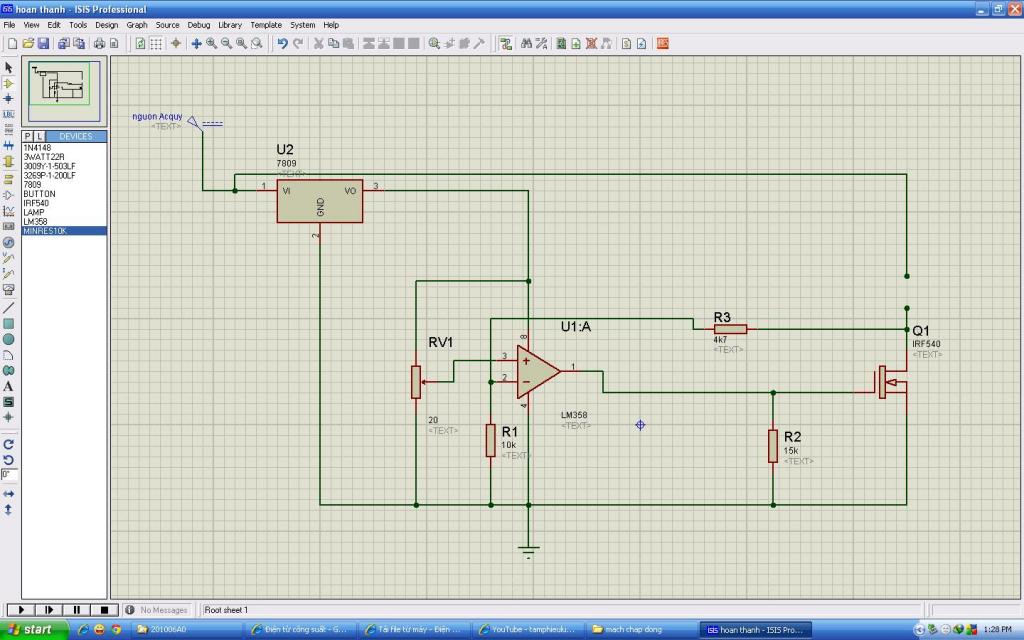Click the Undo arrow in toolbar
The width and height of the screenshot is (1024, 640).
click(x=282, y=44)
